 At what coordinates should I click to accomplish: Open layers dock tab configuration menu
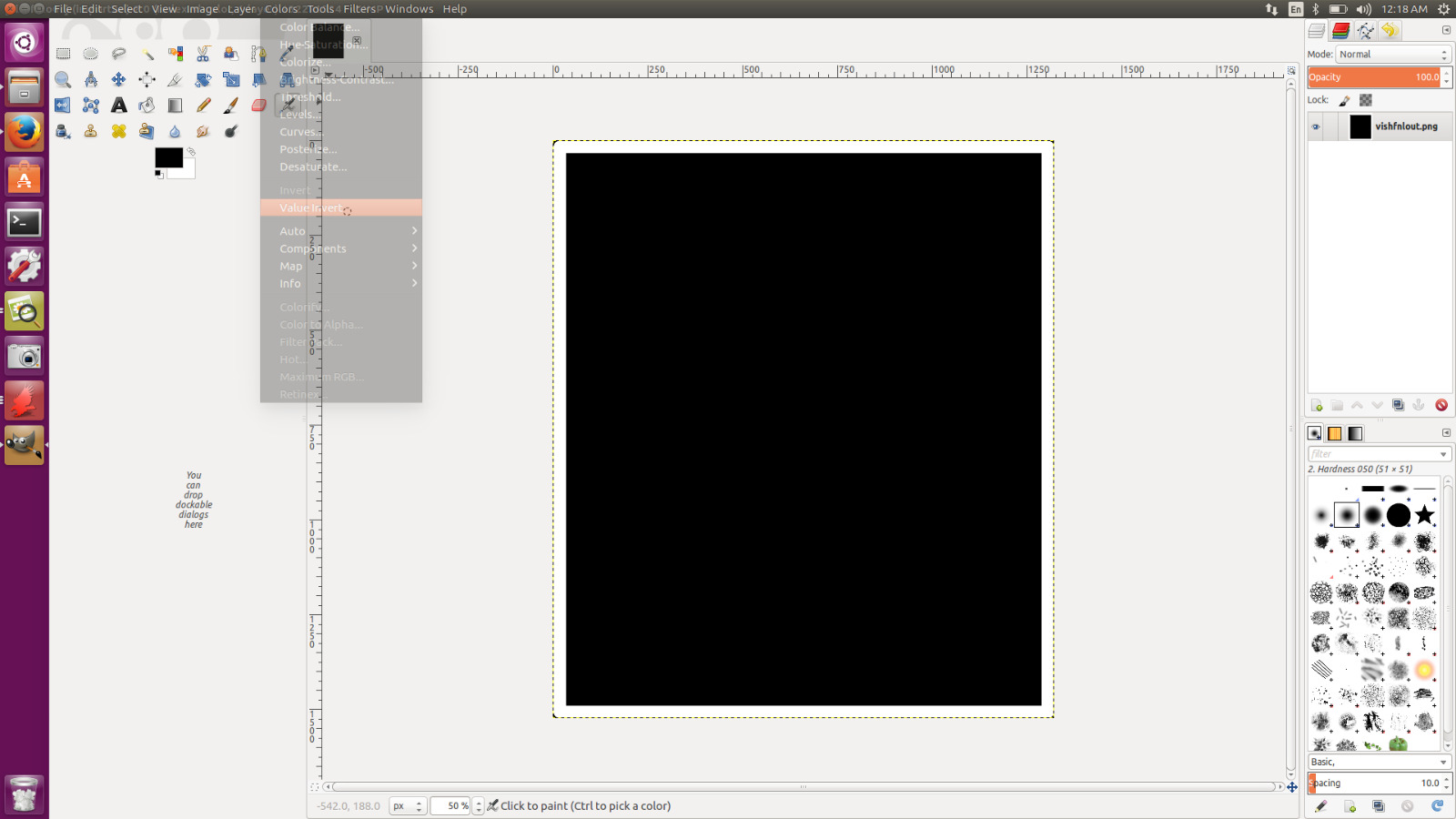point(1446,30)
